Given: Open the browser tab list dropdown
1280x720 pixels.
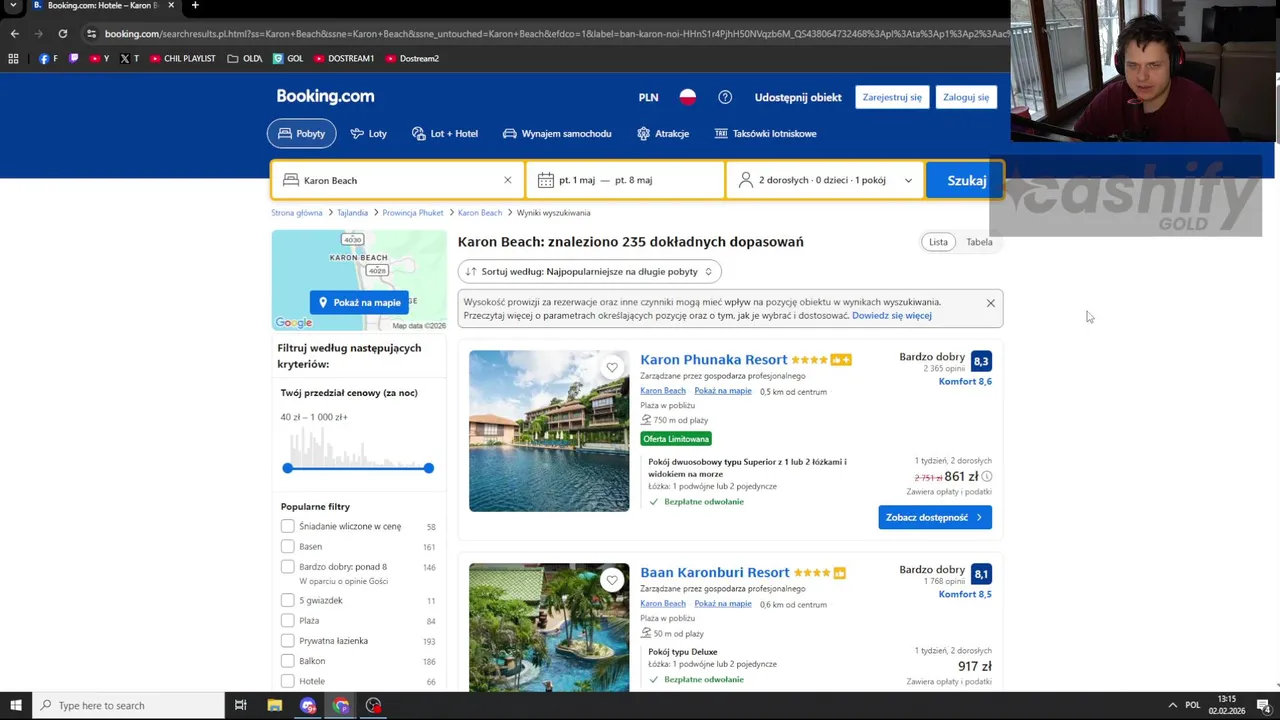Looking at the screenshot, I should coord(13,5).
